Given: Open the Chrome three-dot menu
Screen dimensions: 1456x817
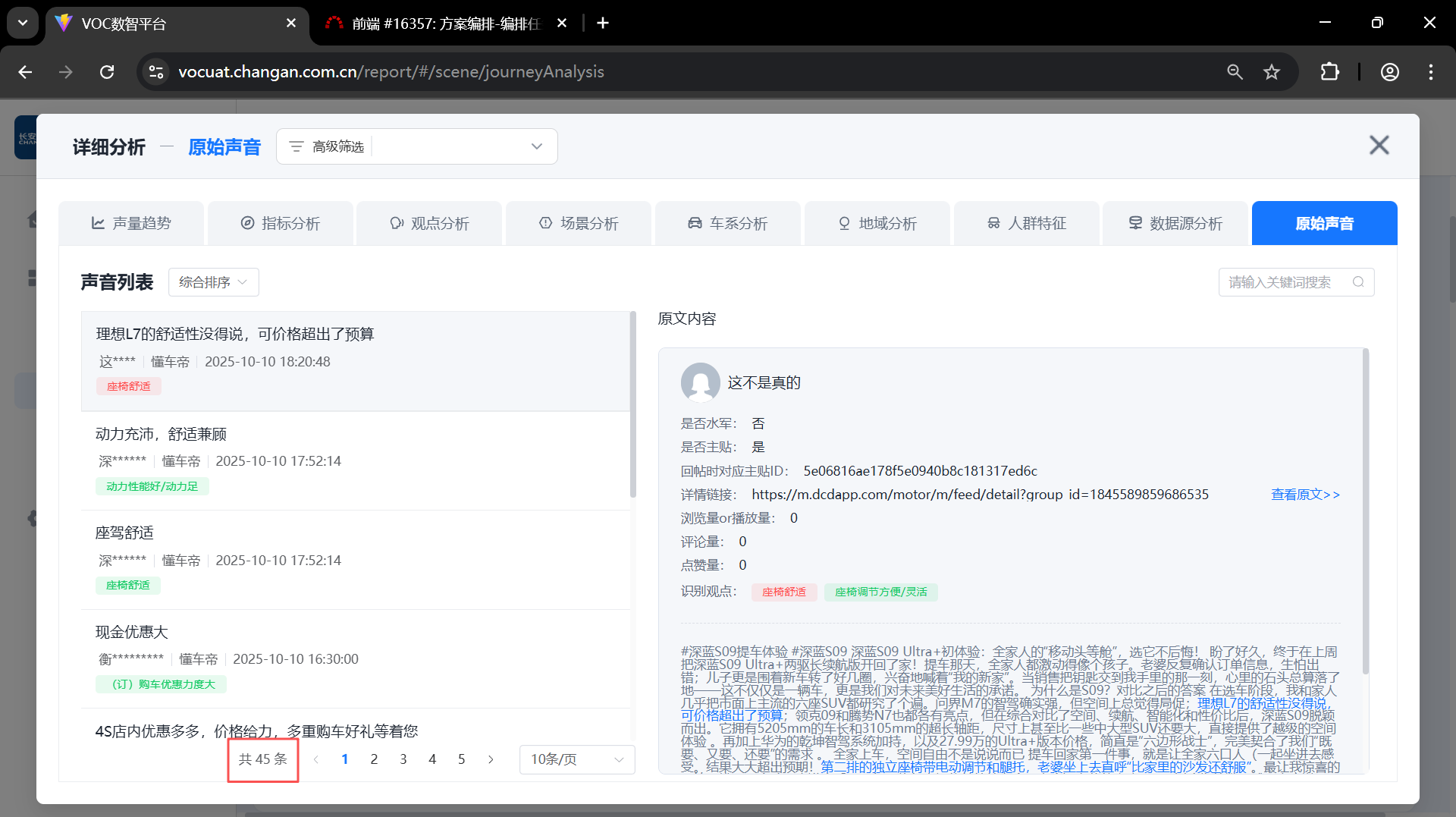Looking at the screenshot, I should [x=1430, y=72].
